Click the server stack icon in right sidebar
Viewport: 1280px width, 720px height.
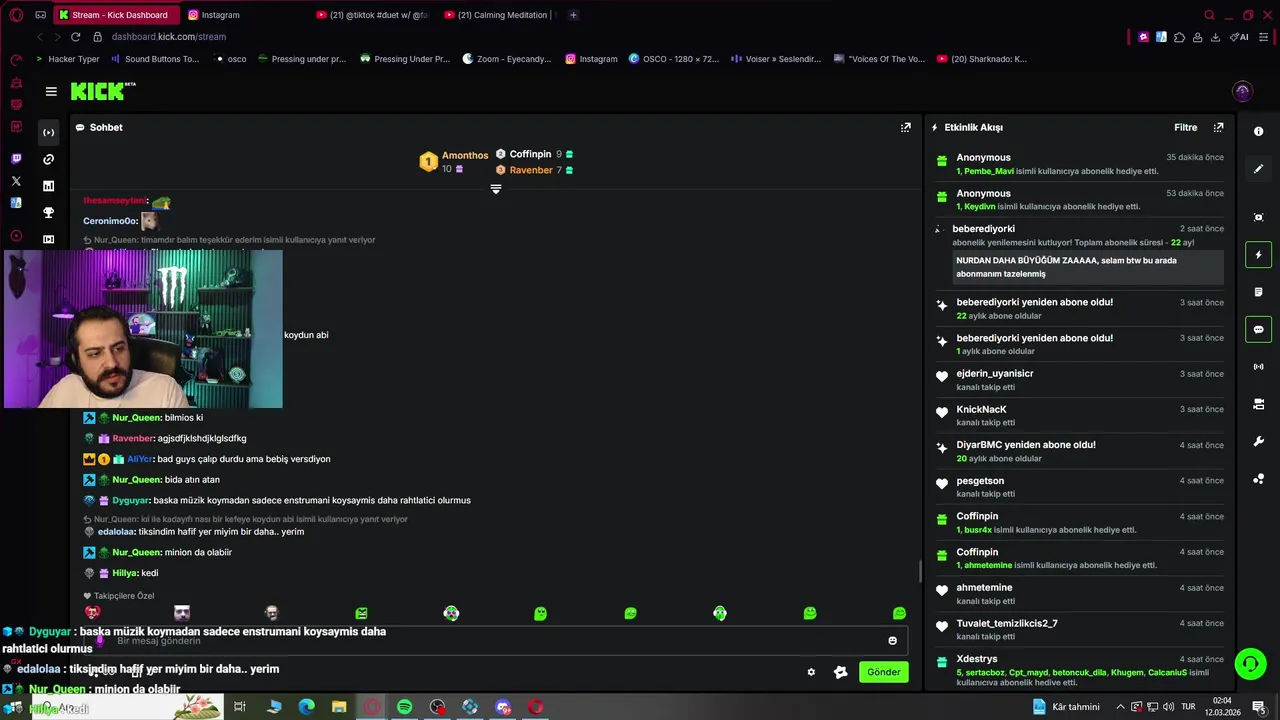point(1258,404)
